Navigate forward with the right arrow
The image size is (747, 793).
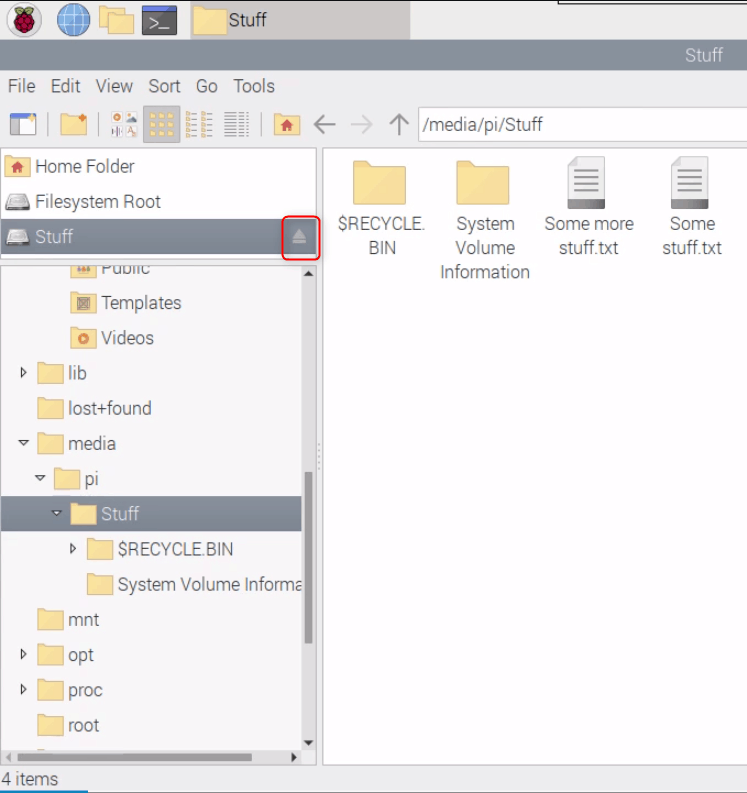(362, 124)
